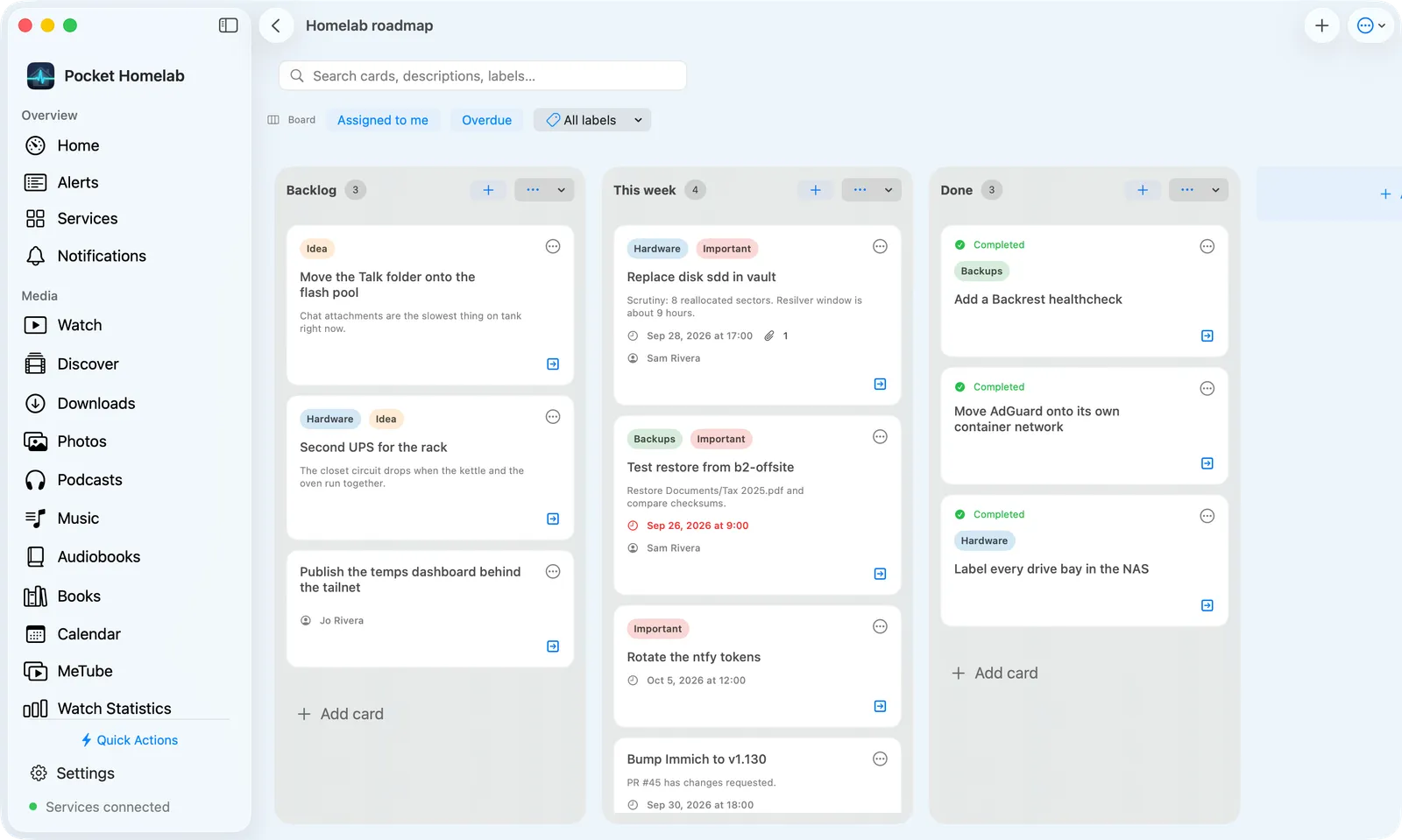Click the Photos icon in sidebar
Image resolution: width=1402 pixels, height=840 pixels.
[35, 441]
